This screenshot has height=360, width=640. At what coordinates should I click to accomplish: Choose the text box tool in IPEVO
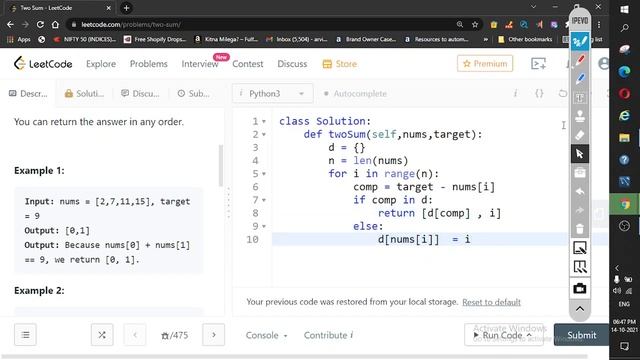pos(580,98)
